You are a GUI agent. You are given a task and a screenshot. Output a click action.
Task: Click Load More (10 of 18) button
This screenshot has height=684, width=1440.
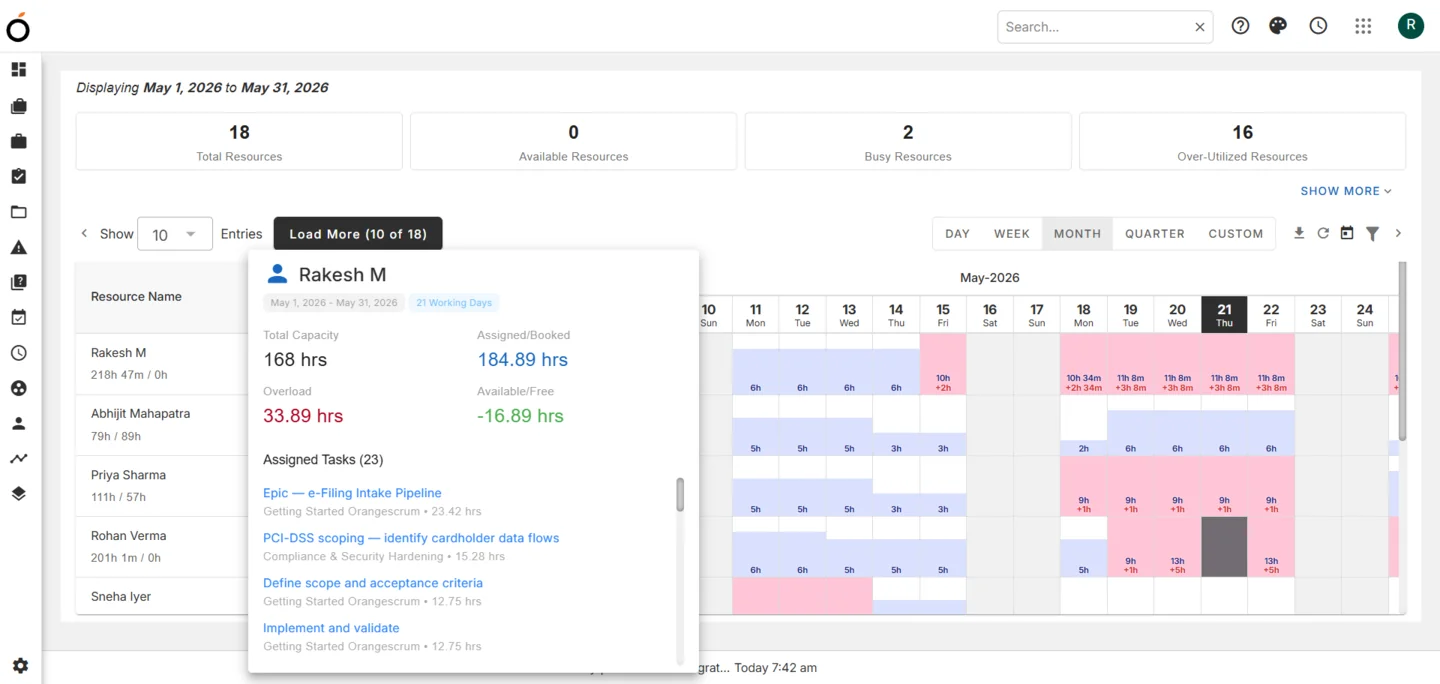pyautogui.click(x=358, y=234)
